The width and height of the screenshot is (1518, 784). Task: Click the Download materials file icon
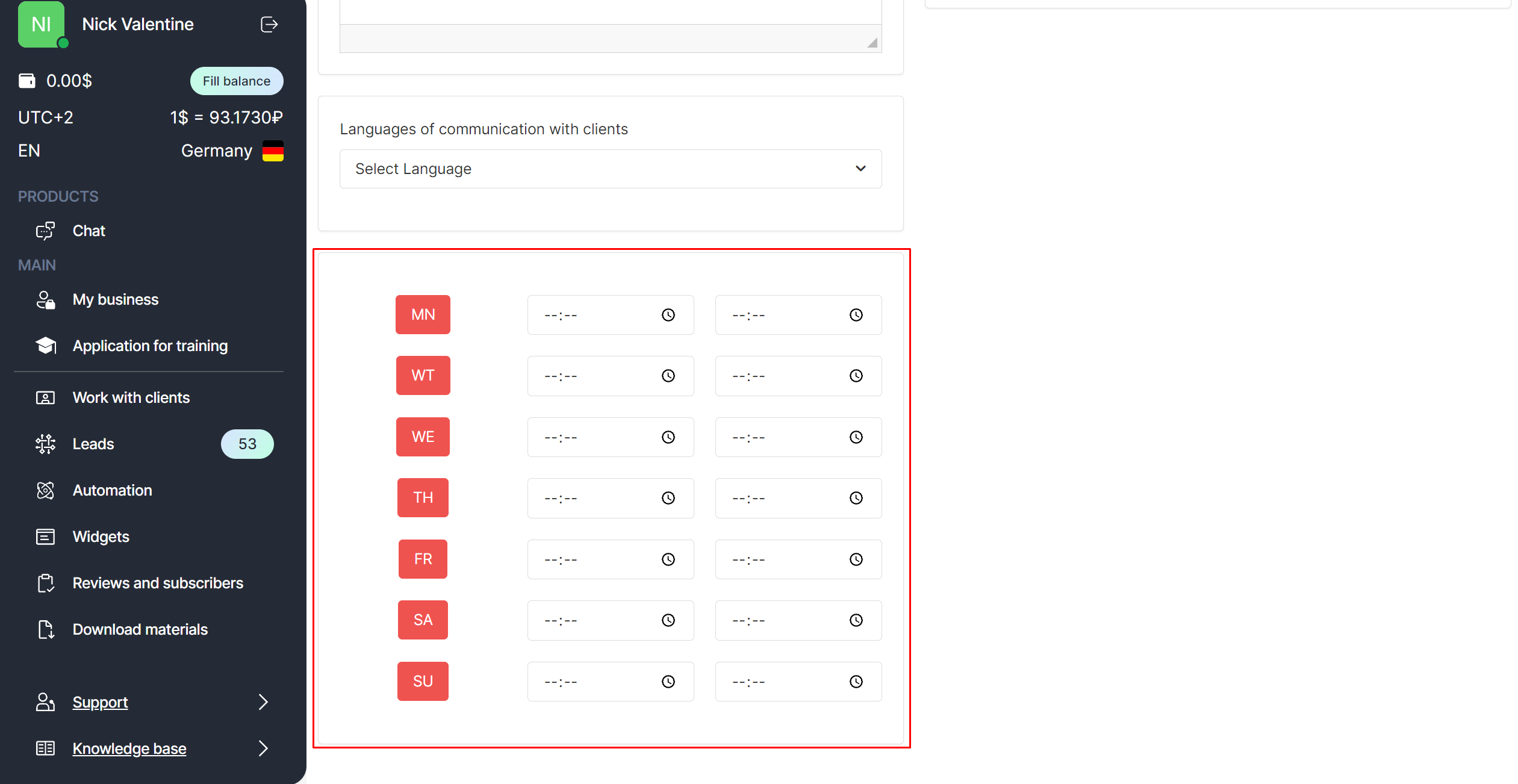46,630
